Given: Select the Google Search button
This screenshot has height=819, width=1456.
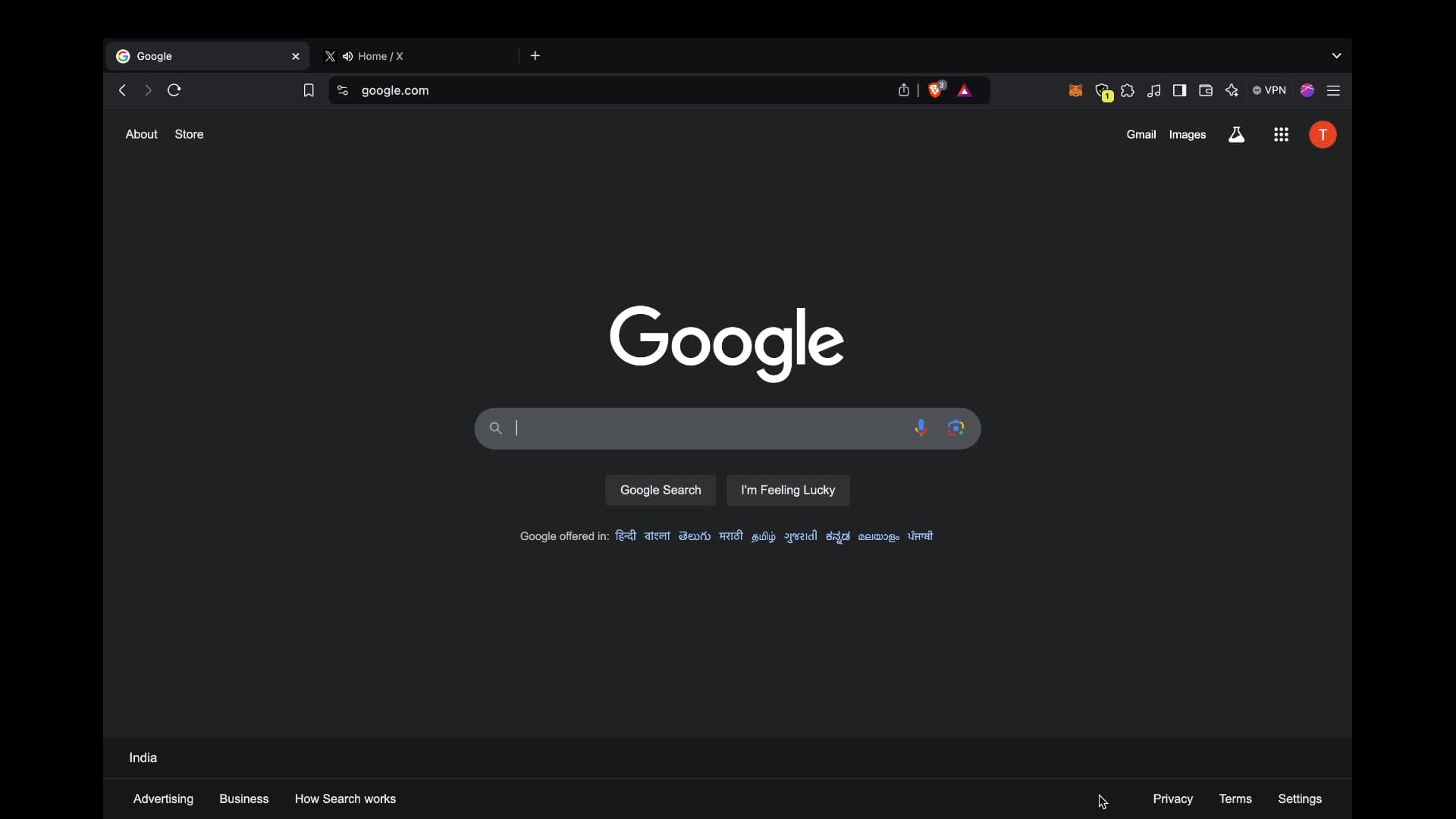Looking at the screenshot, I should 660,490.
